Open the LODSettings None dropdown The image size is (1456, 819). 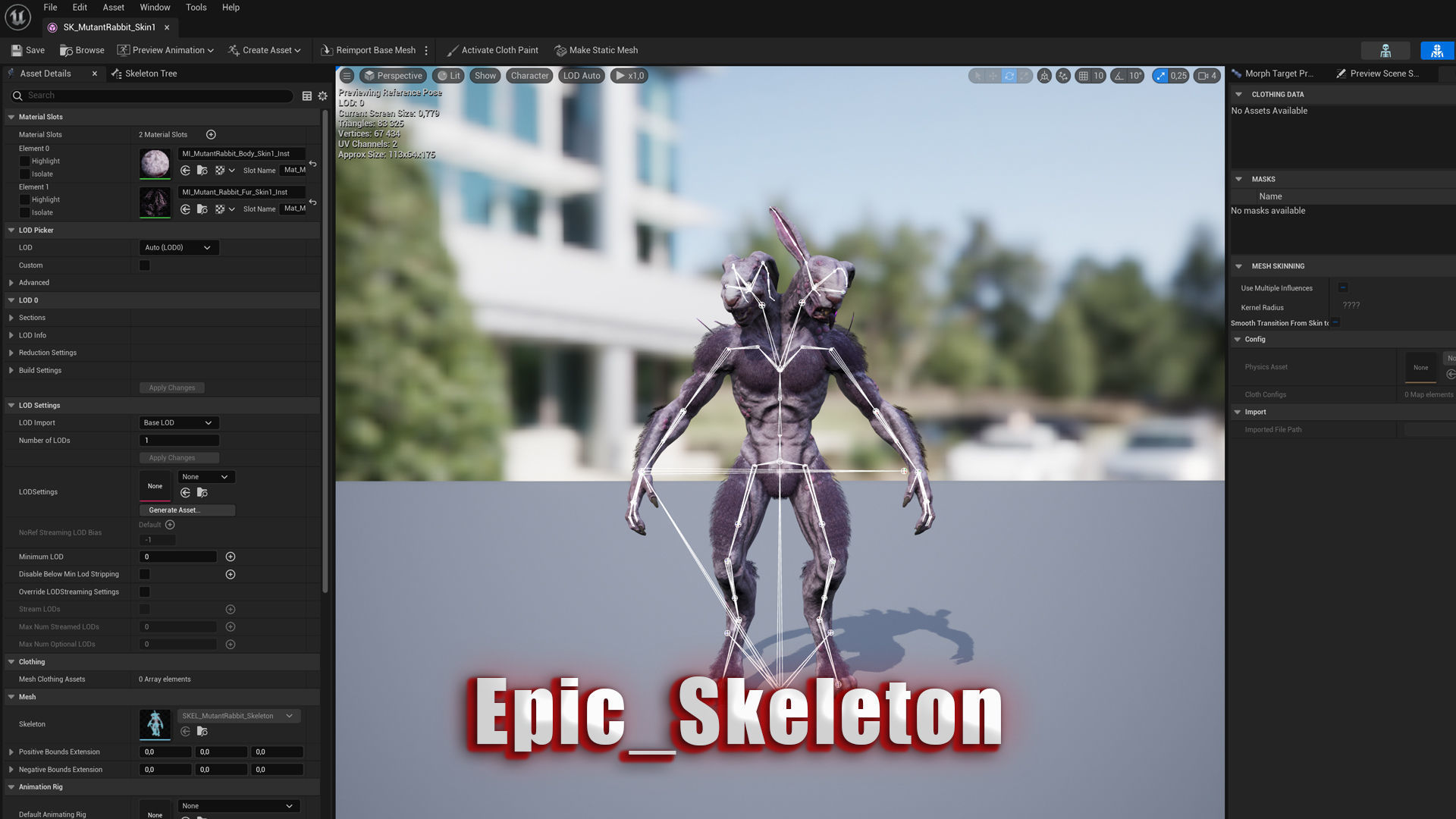pos(206,477)
